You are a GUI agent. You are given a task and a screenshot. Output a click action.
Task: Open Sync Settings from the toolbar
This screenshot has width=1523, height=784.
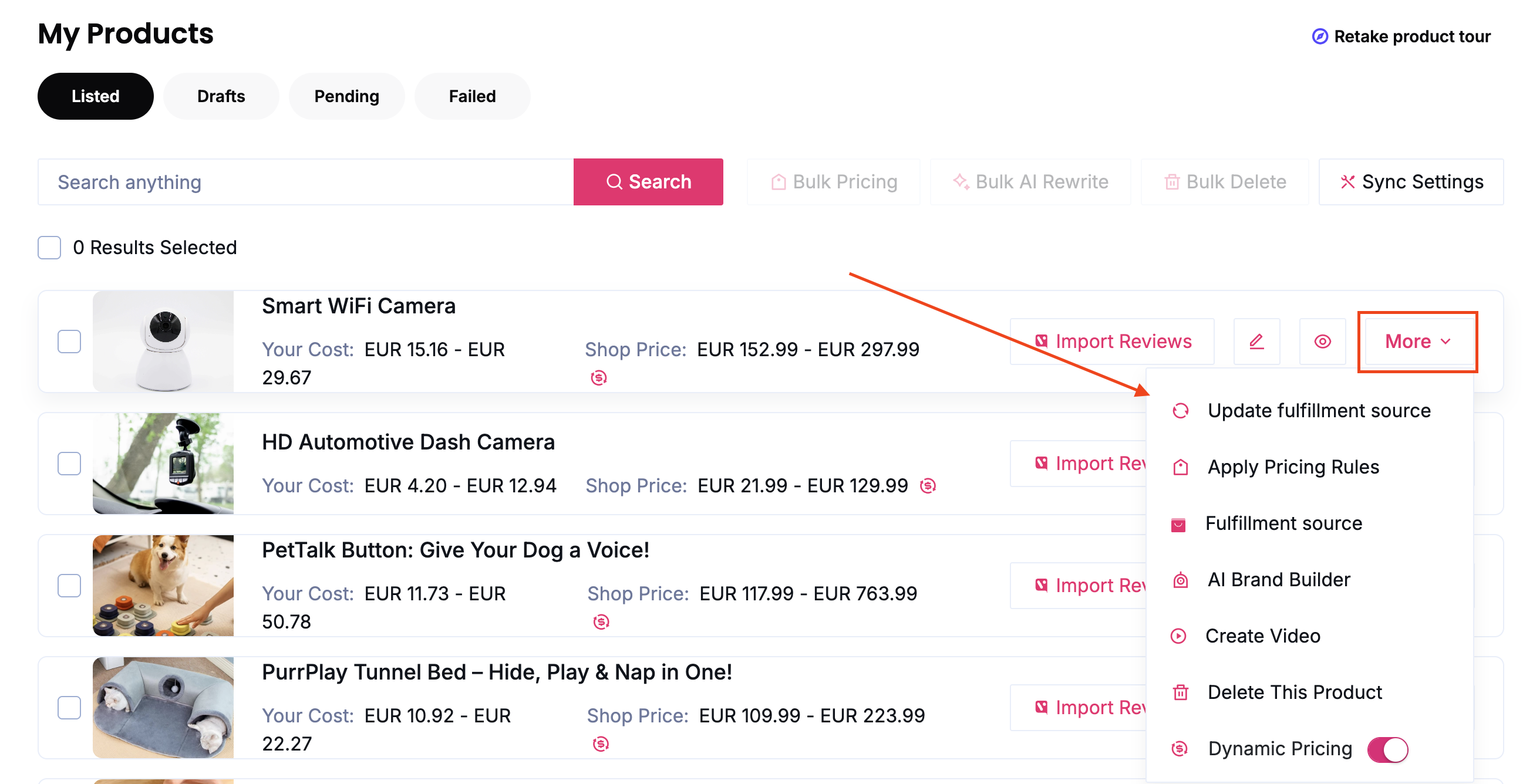[x=1410, y=181]
